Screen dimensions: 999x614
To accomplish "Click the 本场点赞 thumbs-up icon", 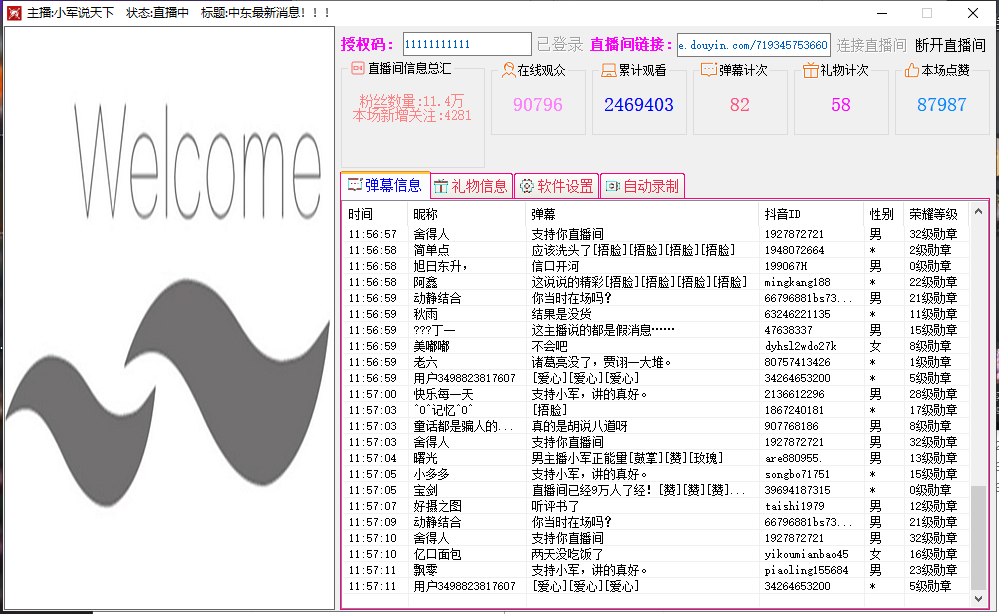I will coord(911,71).
